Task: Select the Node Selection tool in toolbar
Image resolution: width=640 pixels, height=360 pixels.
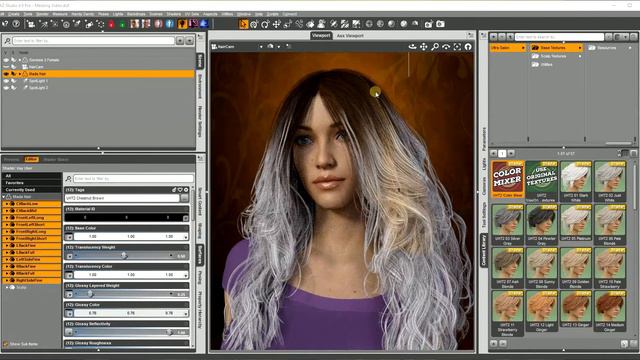Action: point(243,24)
